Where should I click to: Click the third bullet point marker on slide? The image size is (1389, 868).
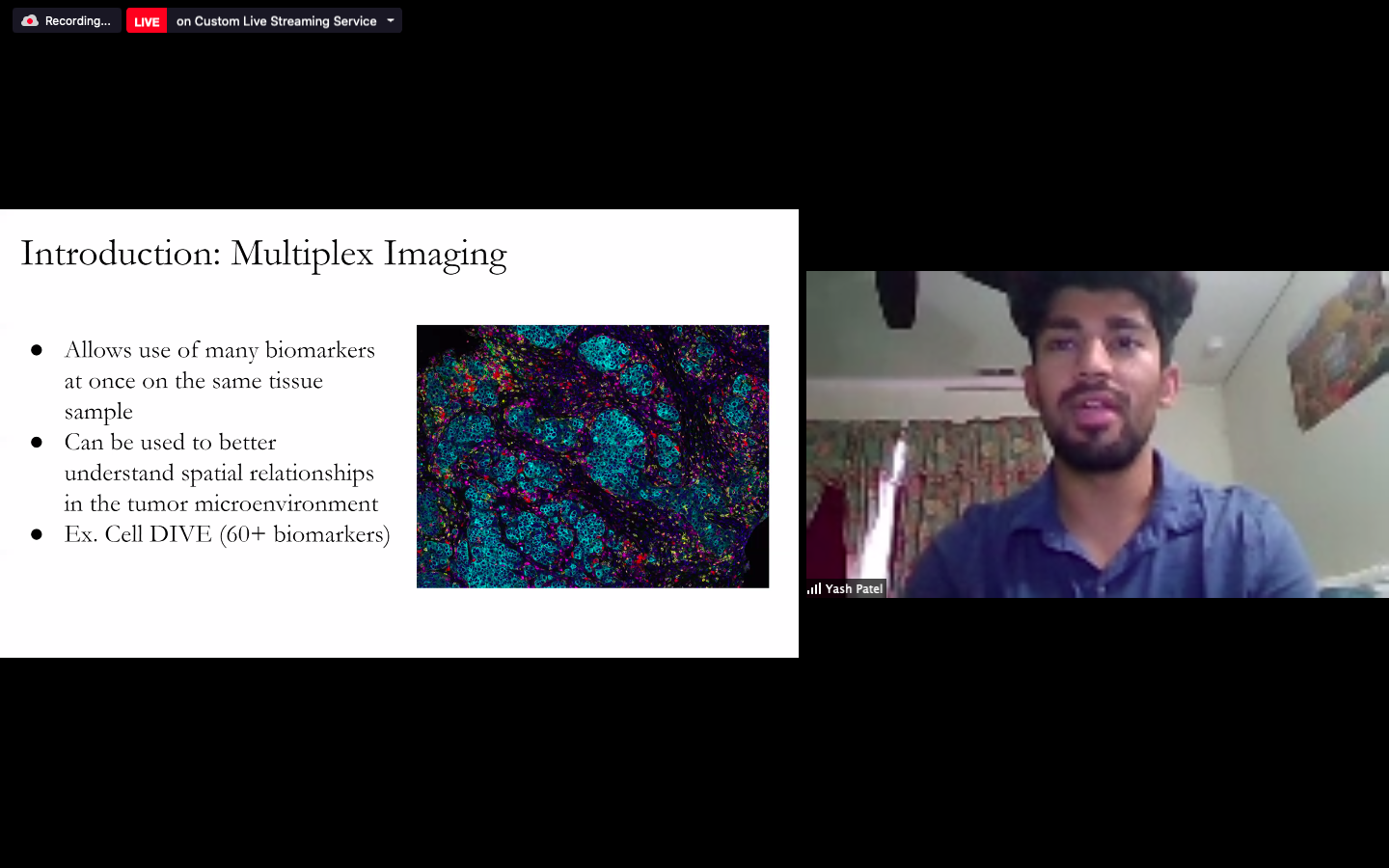click(37, 534)
